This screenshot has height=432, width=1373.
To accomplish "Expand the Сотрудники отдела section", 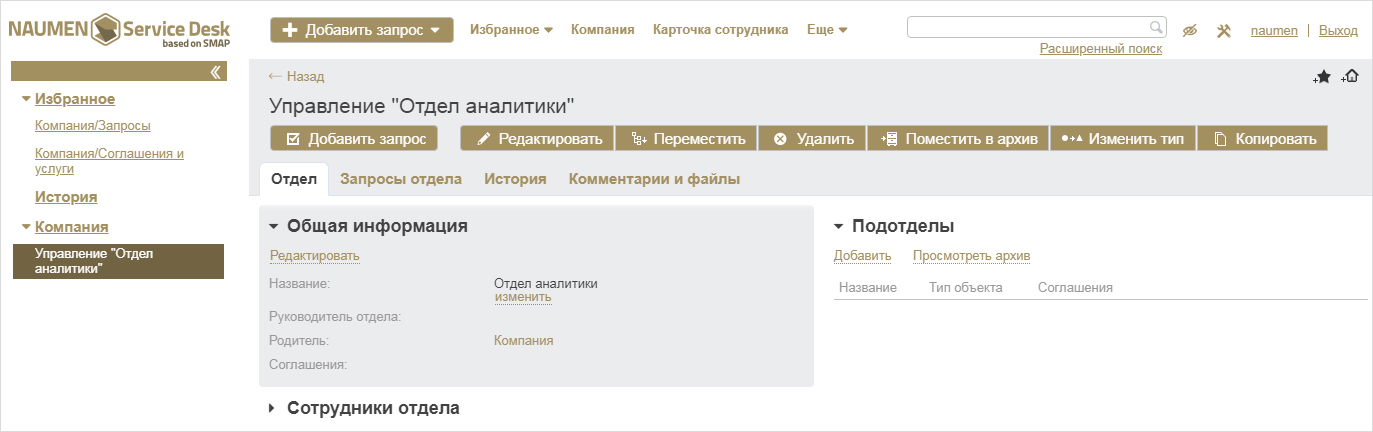I will coord(273,408).
